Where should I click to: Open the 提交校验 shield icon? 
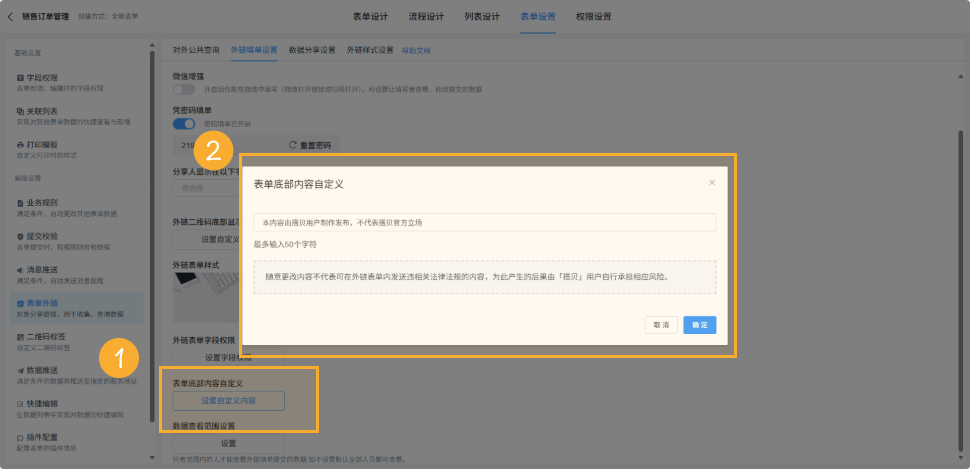pyautogui.click(x=20, y=236)
